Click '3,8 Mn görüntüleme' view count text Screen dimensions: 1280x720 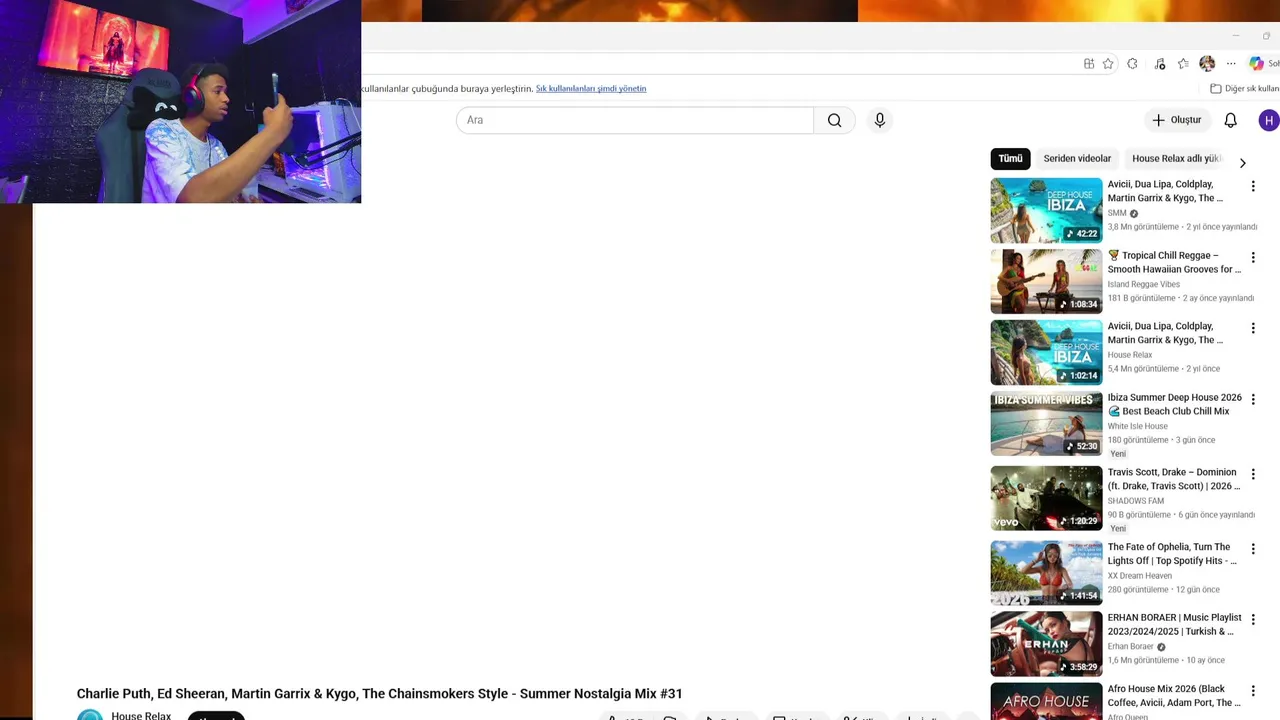coord(1143,227)
